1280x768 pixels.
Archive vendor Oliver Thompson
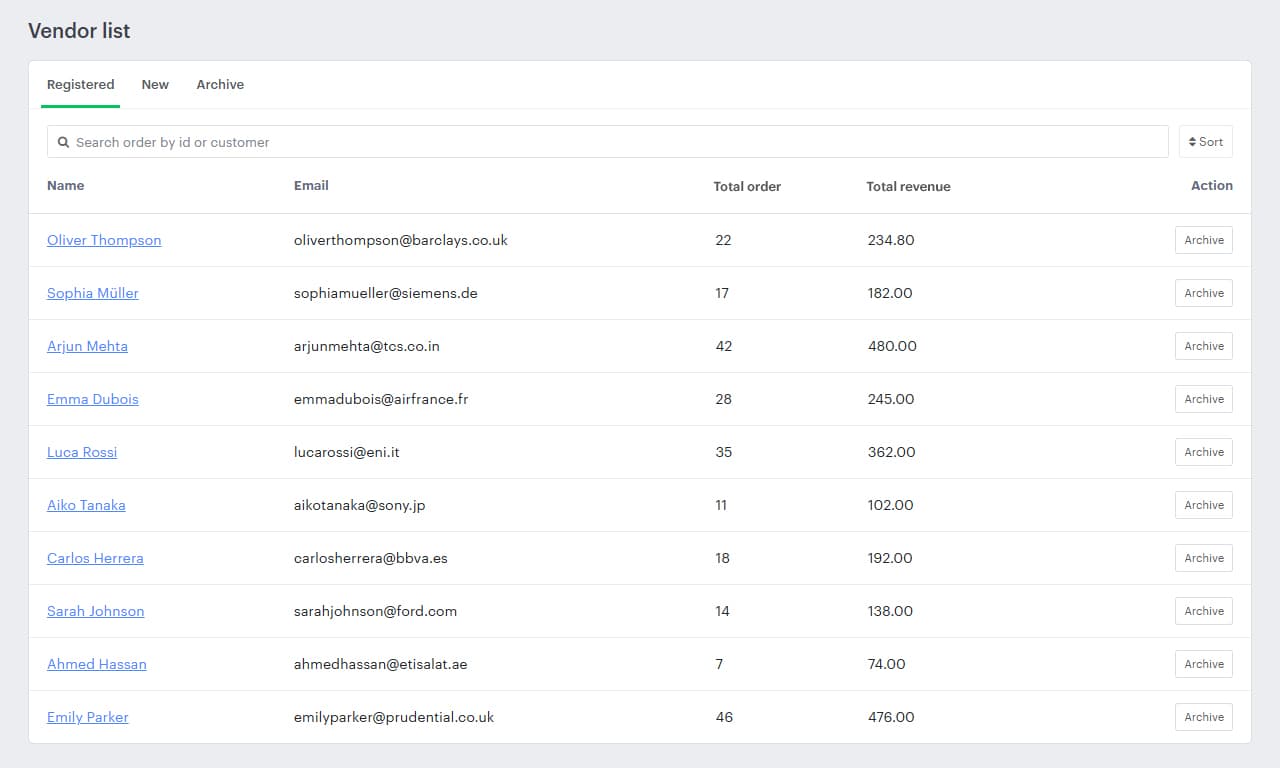(x=1203, y=240)
